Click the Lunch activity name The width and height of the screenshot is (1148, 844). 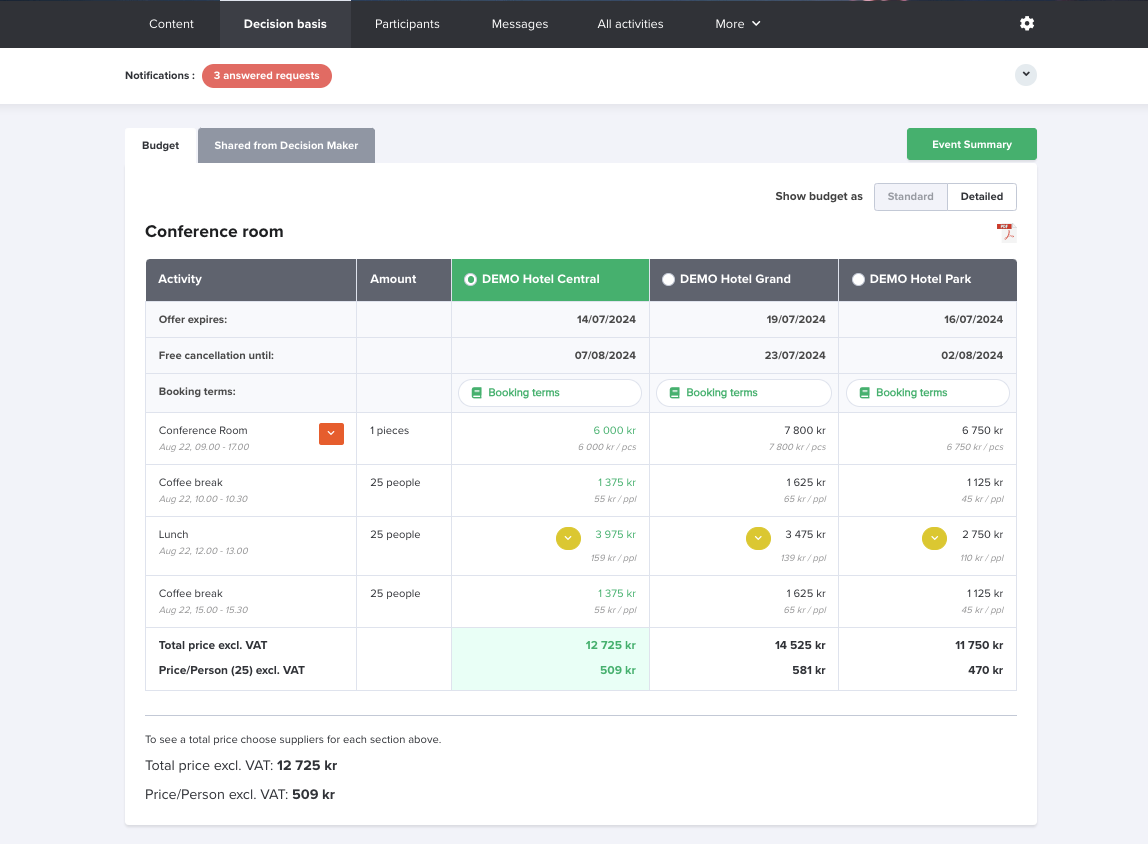click(x=174, y=535)
